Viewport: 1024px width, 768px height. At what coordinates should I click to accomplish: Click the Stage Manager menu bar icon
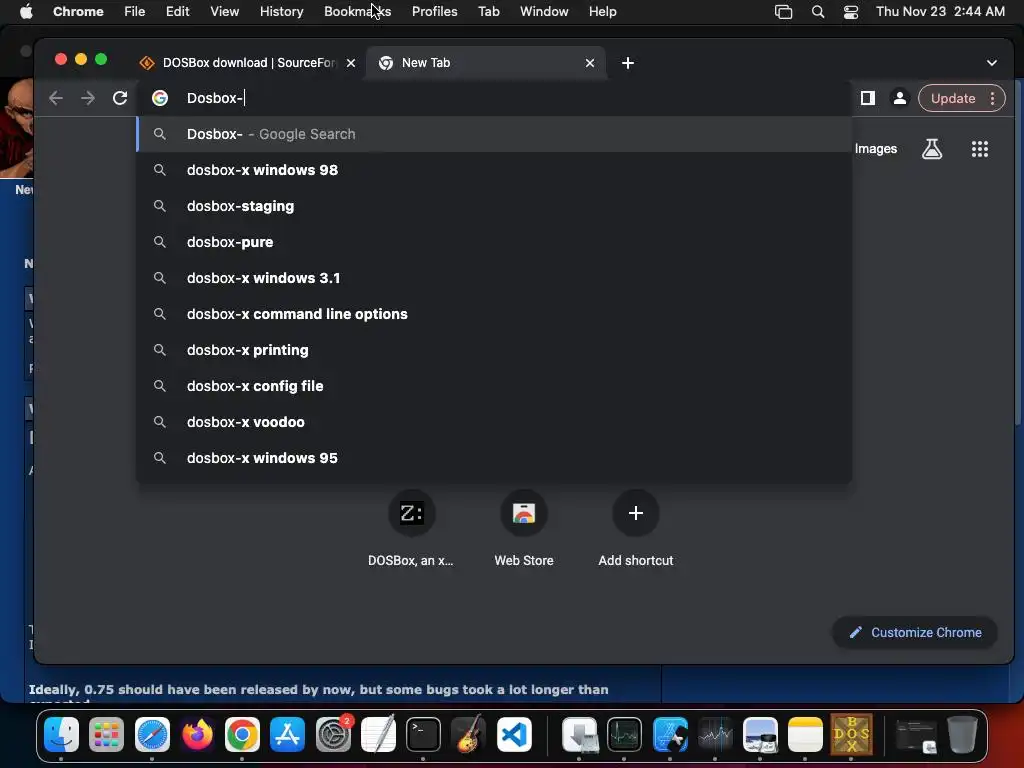pos(783,11)
